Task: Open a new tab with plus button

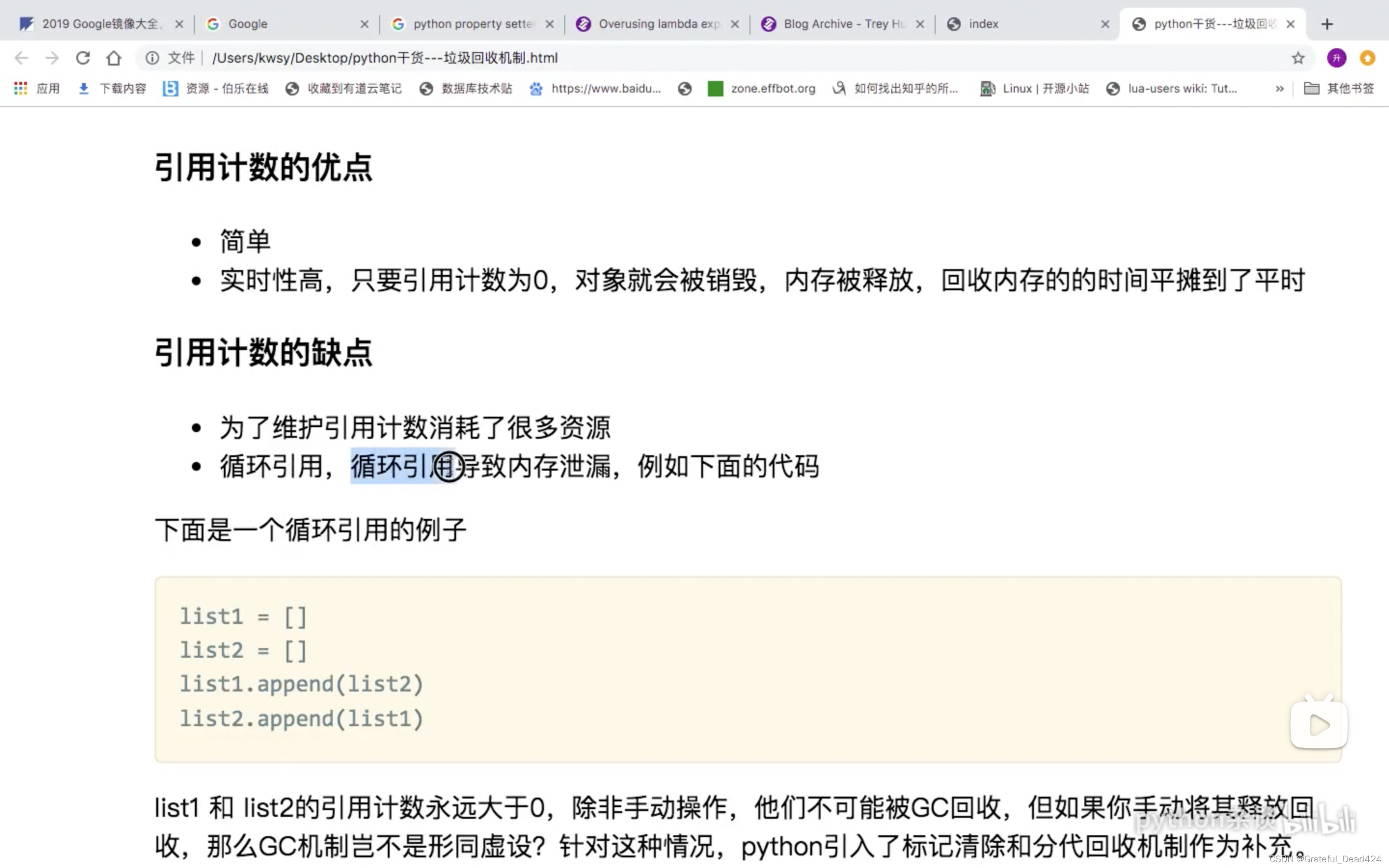Action: [1326, 24]
